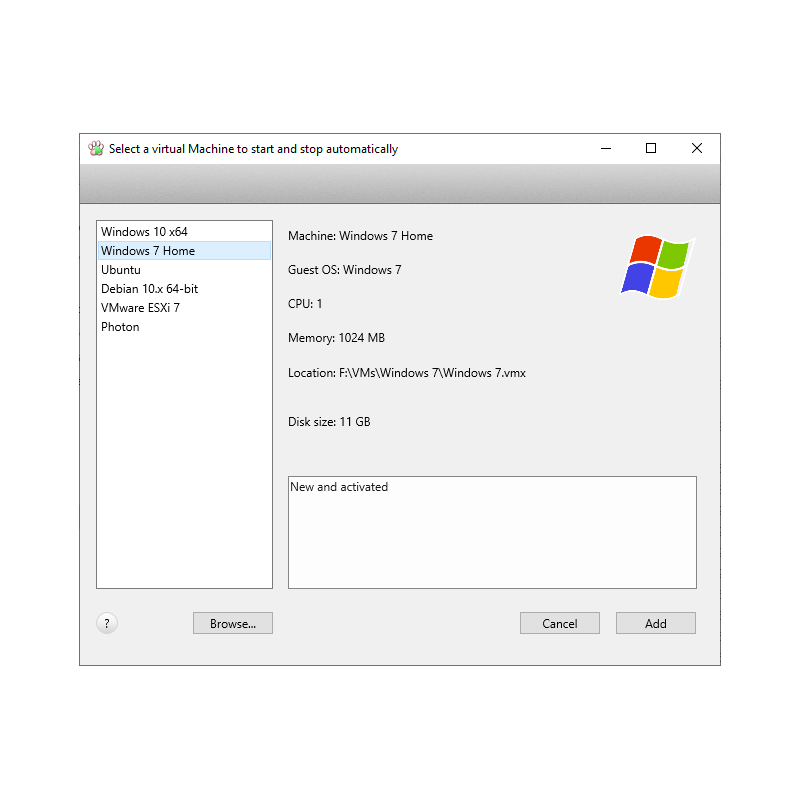This screenshot has height=800, width=800.
Task: Pick Debian 10.x 64-bit virtual machine
Action: (x=149, y=289)
